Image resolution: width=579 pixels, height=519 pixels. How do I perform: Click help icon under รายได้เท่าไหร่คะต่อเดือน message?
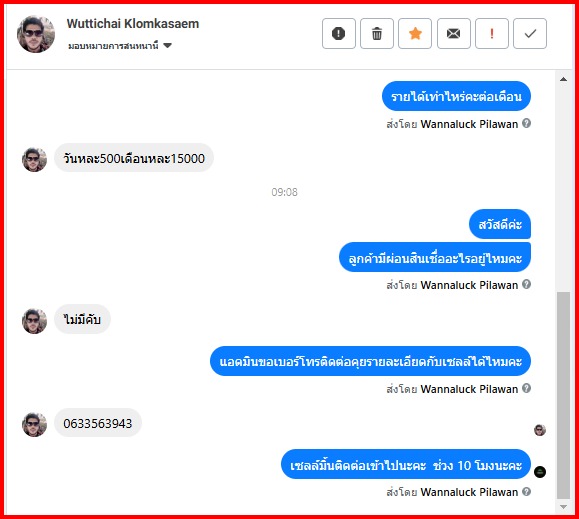527,123
